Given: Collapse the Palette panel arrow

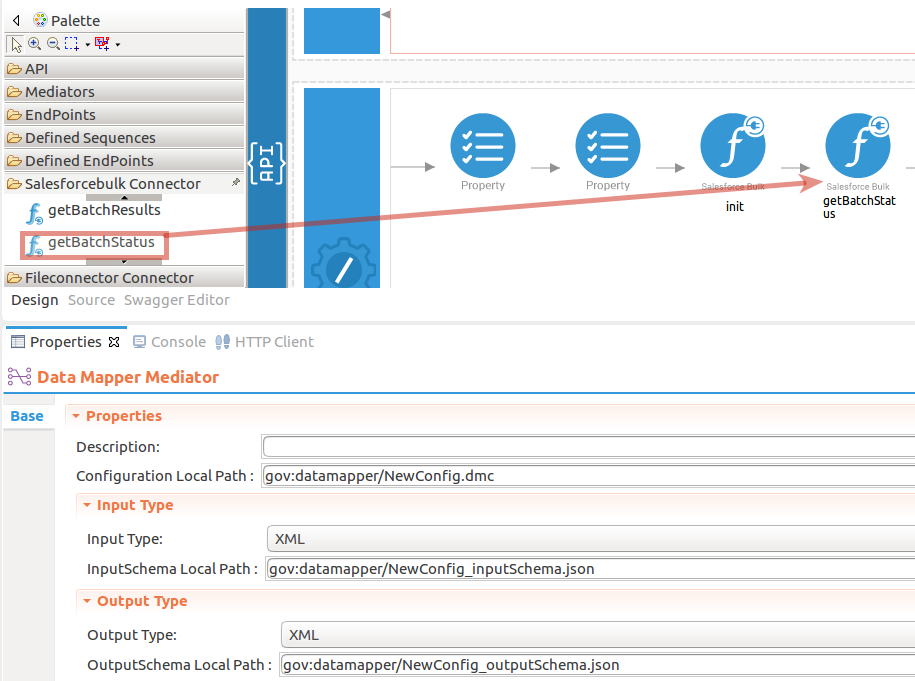Looking at the screenshot, I should coord(16,20).
